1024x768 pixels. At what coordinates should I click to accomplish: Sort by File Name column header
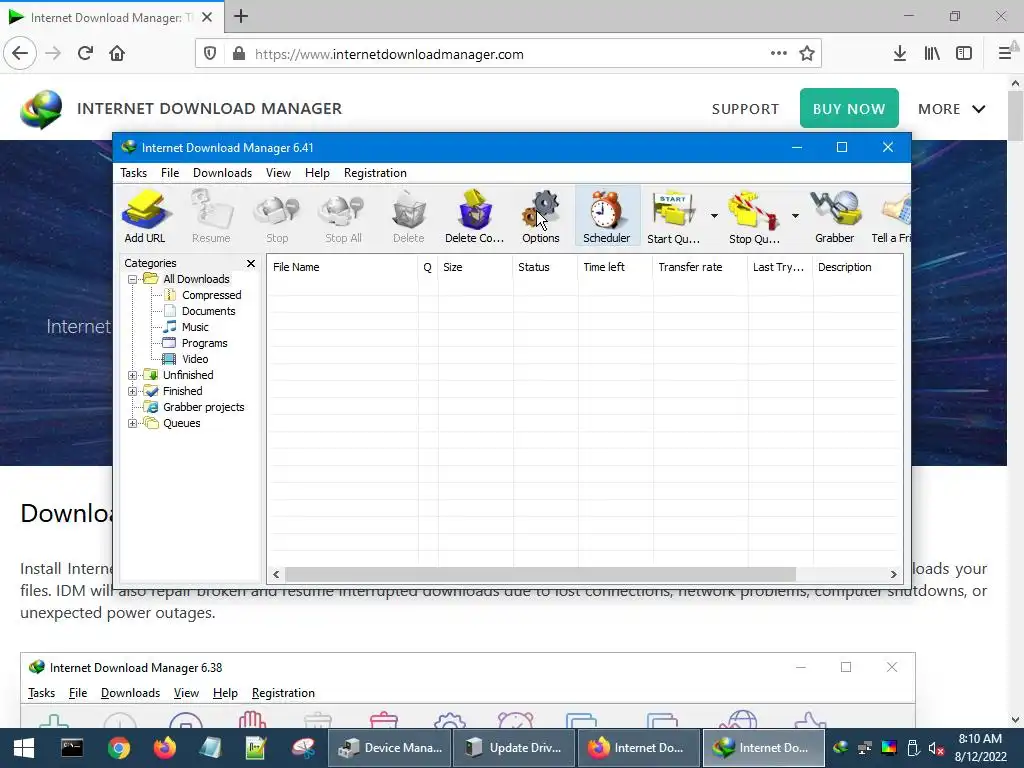[x=342, y=267]
